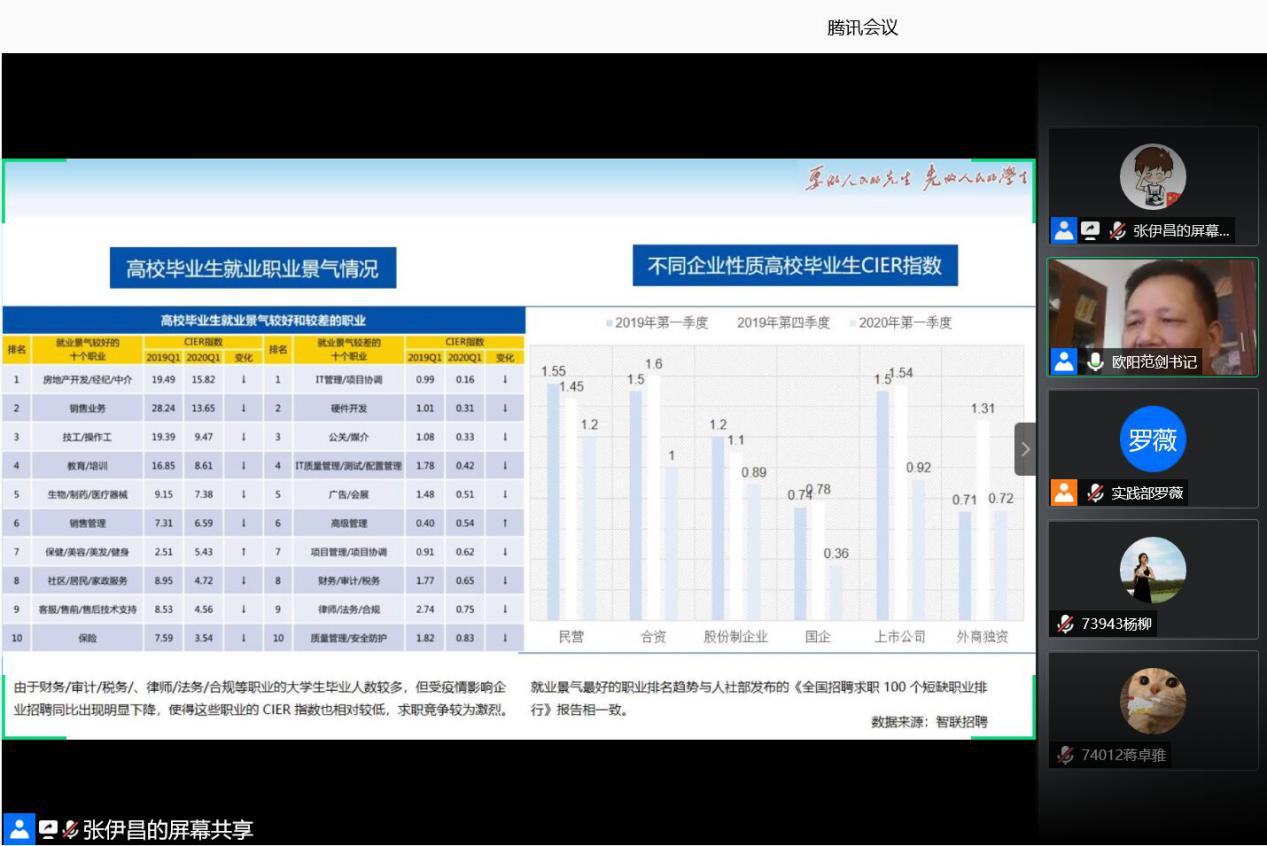
Task: Collapse the participant sidebar with chevron arrow
Action: (x=1024, y=450)
